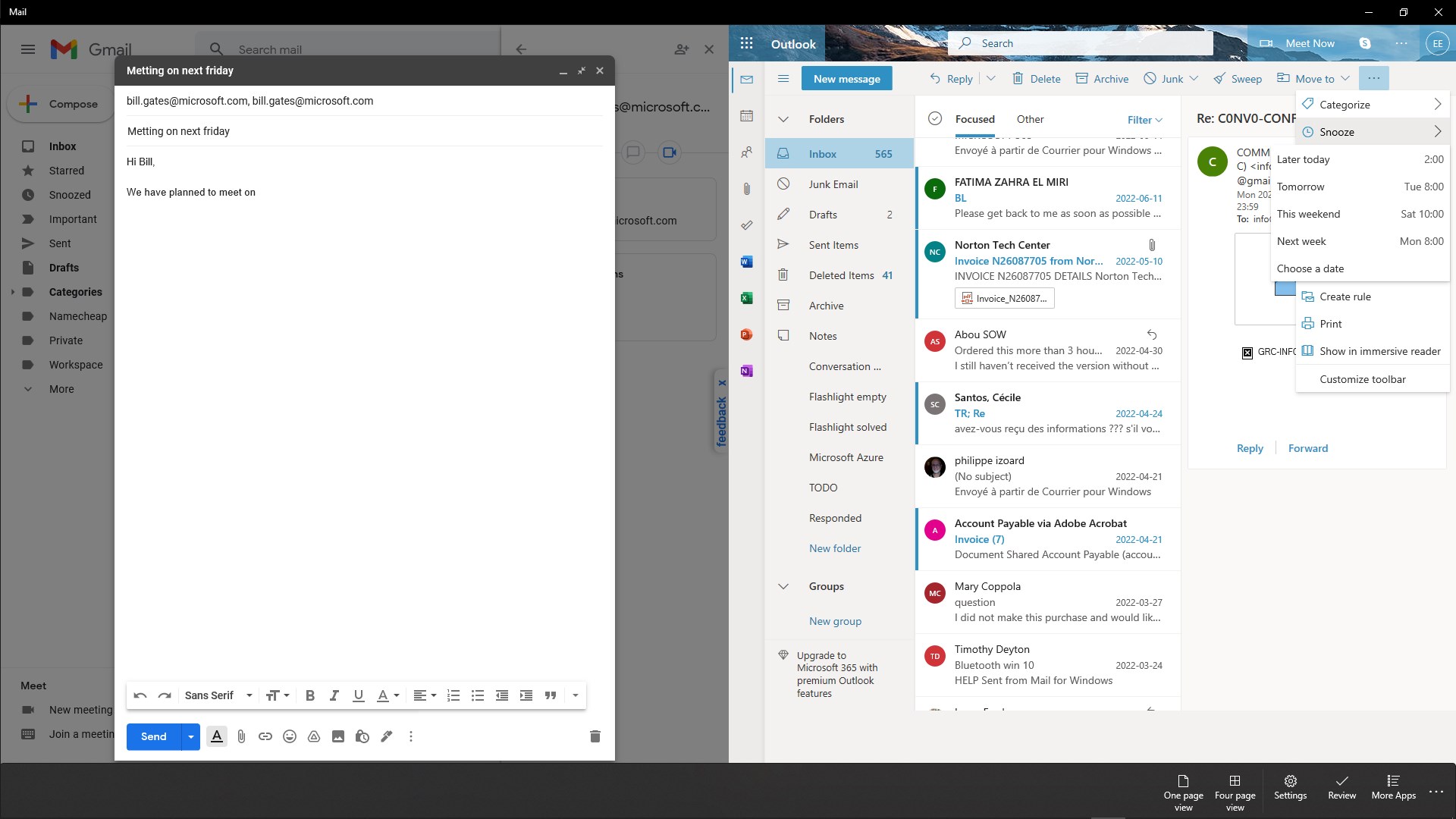Discard the Gmail draft with the trash icon
Image resolution: width=1456 pixels, height=819 pixels.
click(595, 736)
